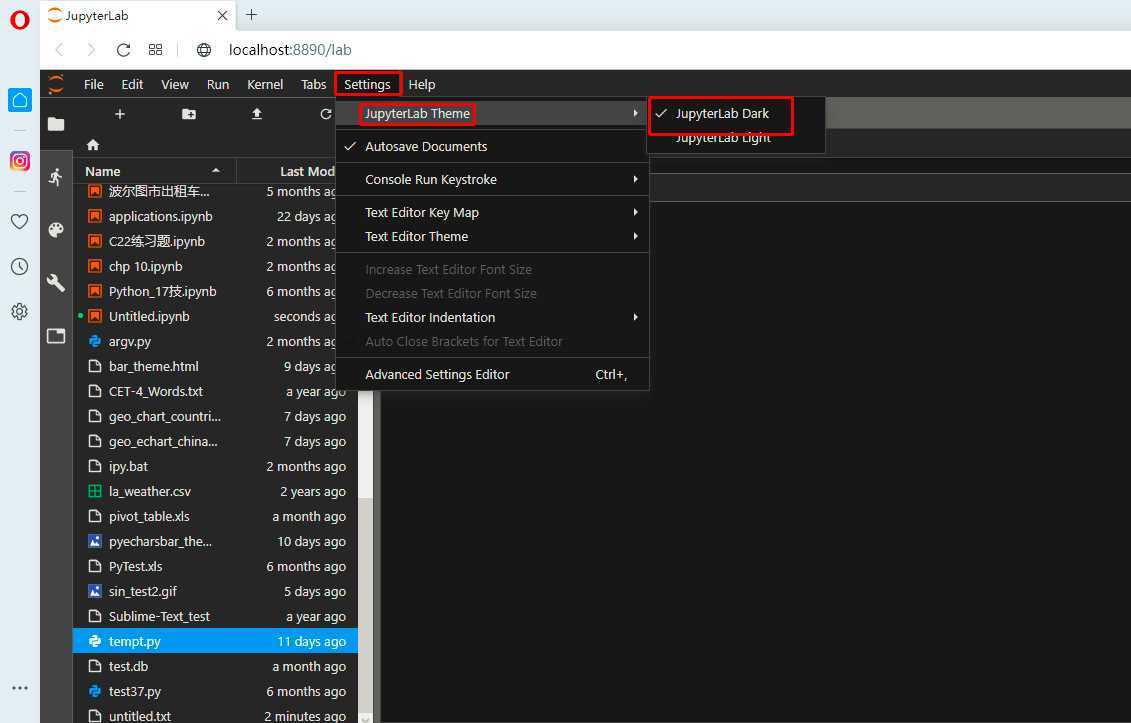Viewport: 1131px width, 723px height.
Task: Select the JupyterLab Light theme
Action: (735, 138)
